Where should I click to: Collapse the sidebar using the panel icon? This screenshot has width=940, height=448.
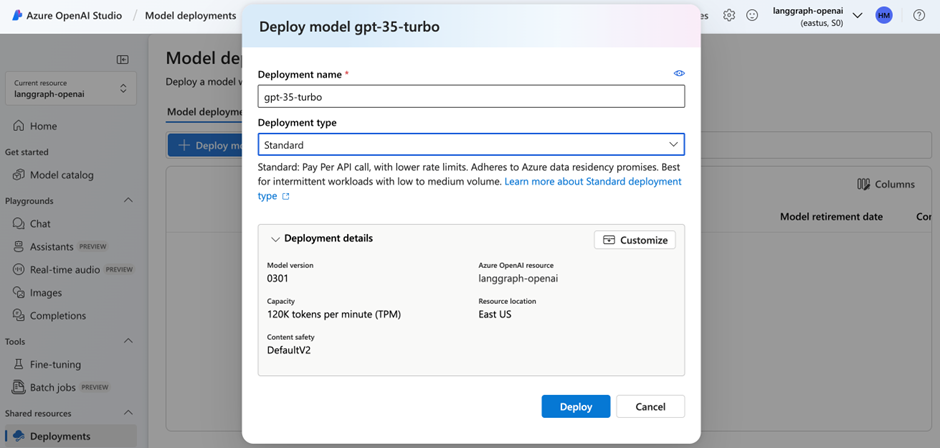[x=123, y=59]
